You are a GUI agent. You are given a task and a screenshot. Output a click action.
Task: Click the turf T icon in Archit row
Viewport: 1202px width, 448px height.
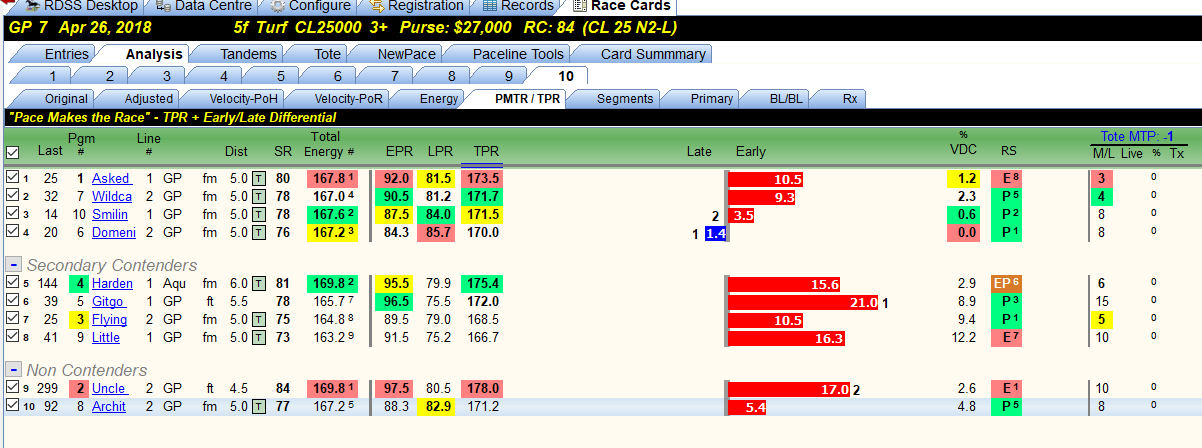(x=259, y=407)
